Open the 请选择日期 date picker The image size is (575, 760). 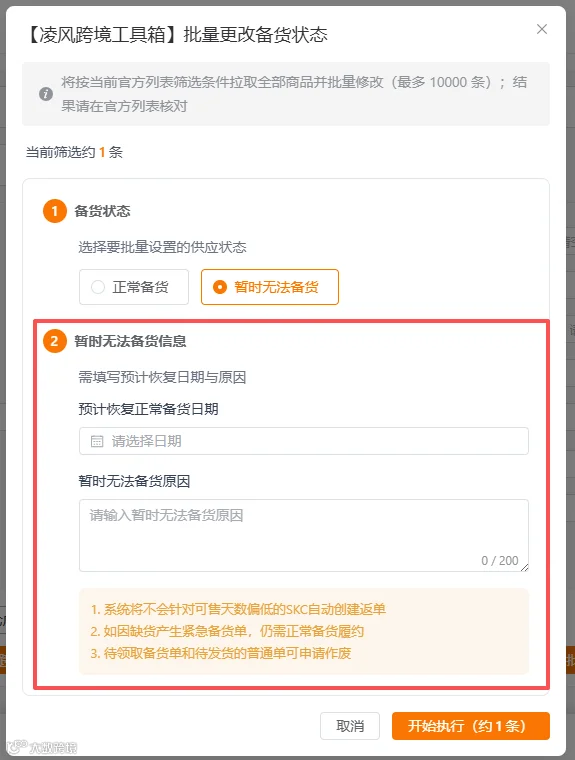pos(303,441)
